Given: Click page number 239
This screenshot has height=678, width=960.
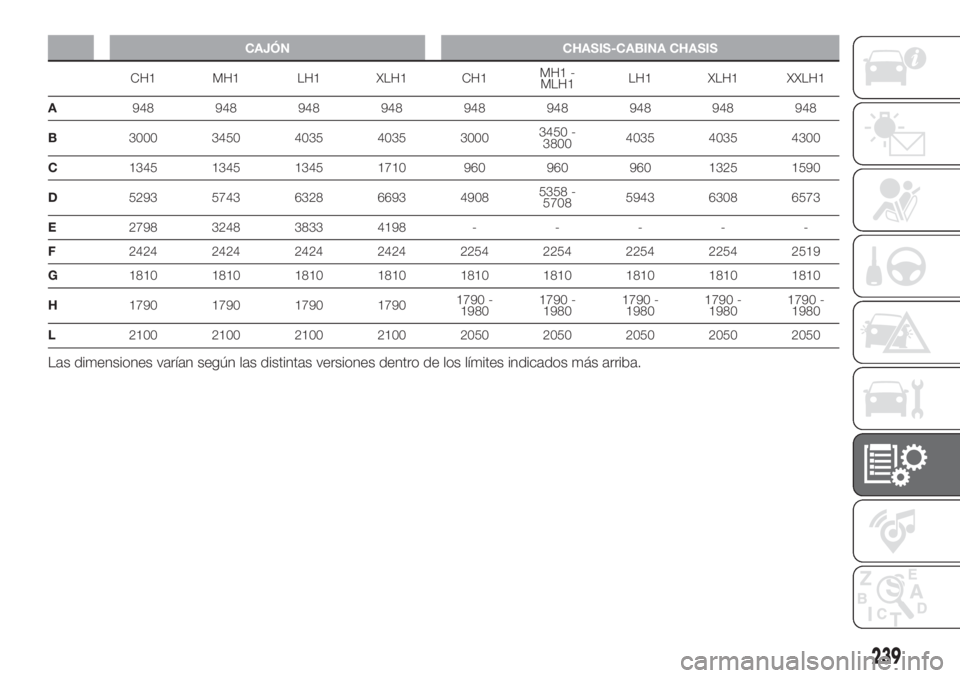Looking at the screenshot, I should (887, 655).
